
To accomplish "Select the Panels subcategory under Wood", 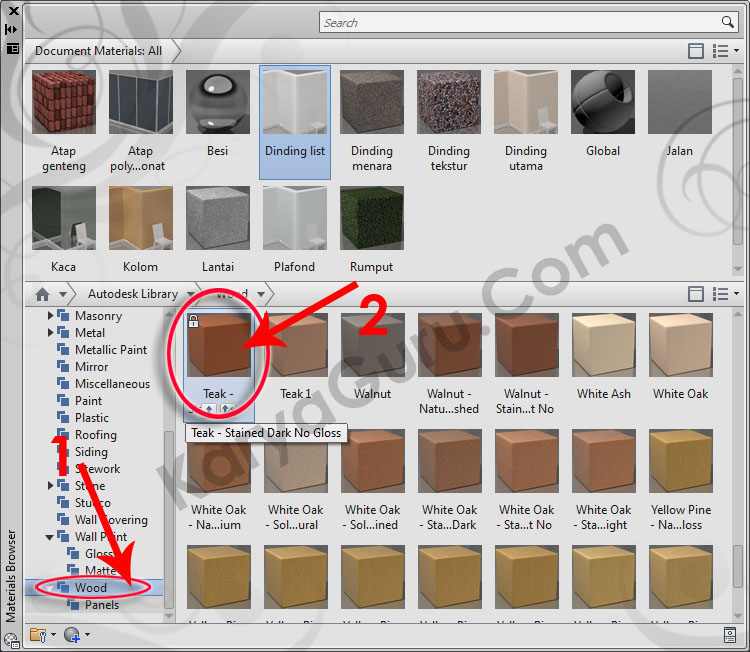I will (101, 605).
